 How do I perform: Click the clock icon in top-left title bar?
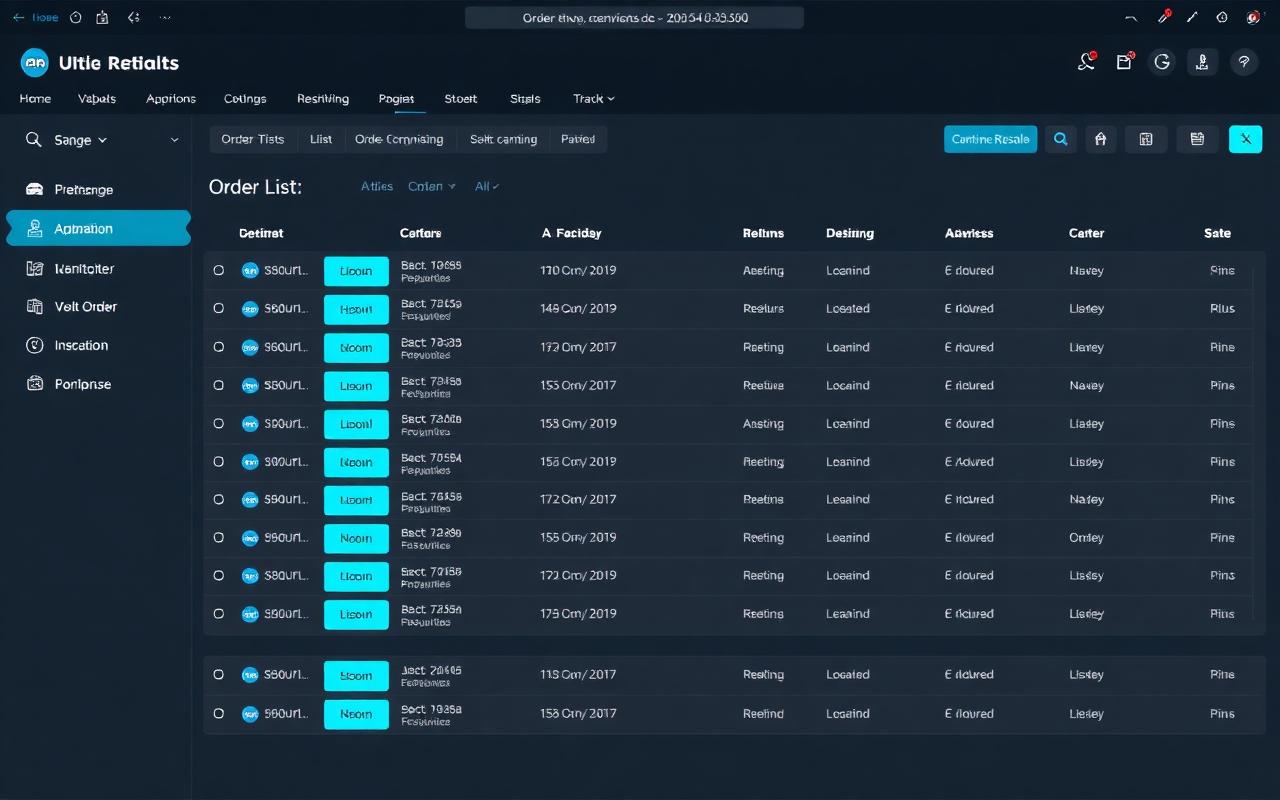(x=76, y=18)
